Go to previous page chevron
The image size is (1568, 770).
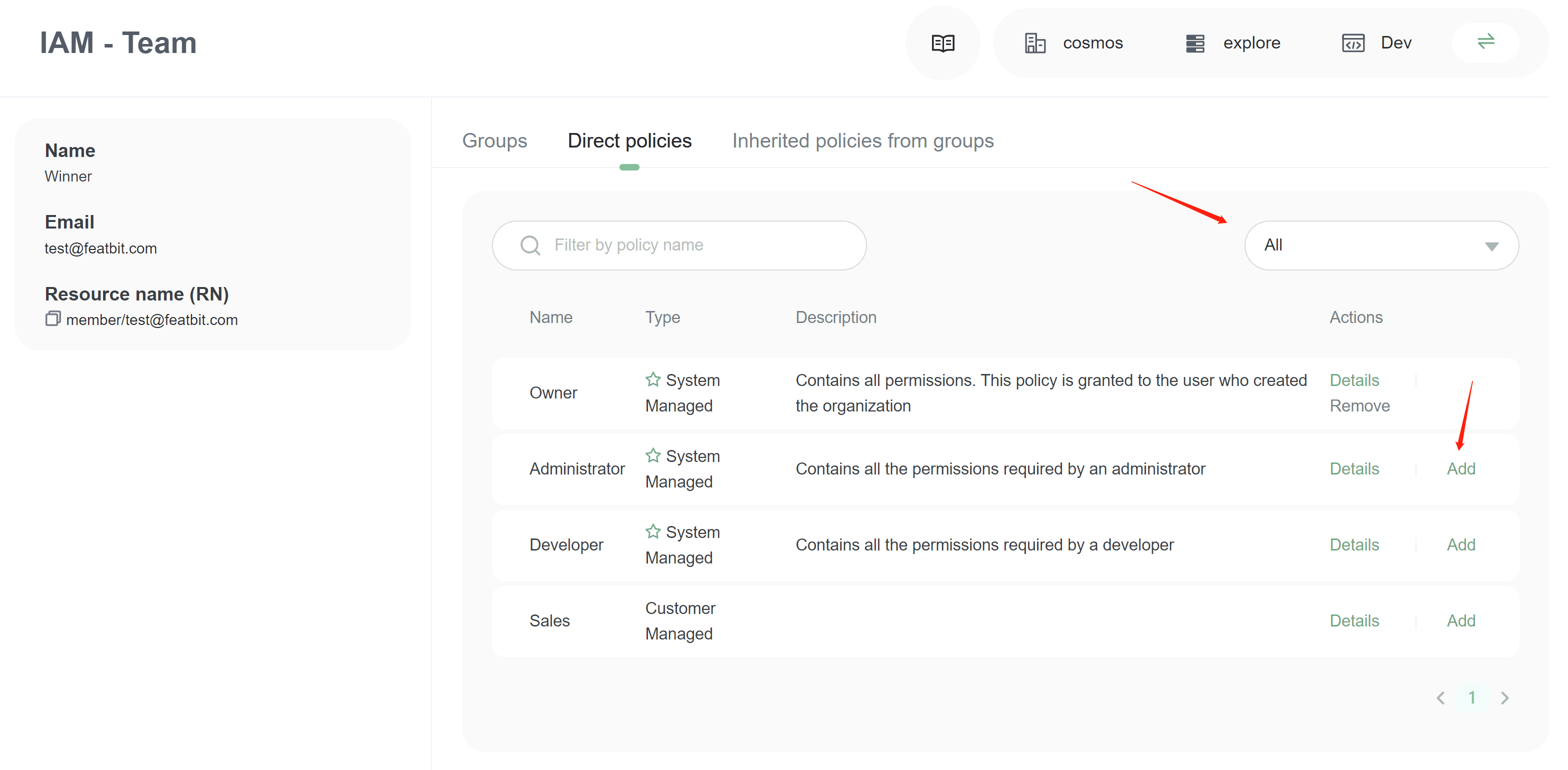(1440, 697)
